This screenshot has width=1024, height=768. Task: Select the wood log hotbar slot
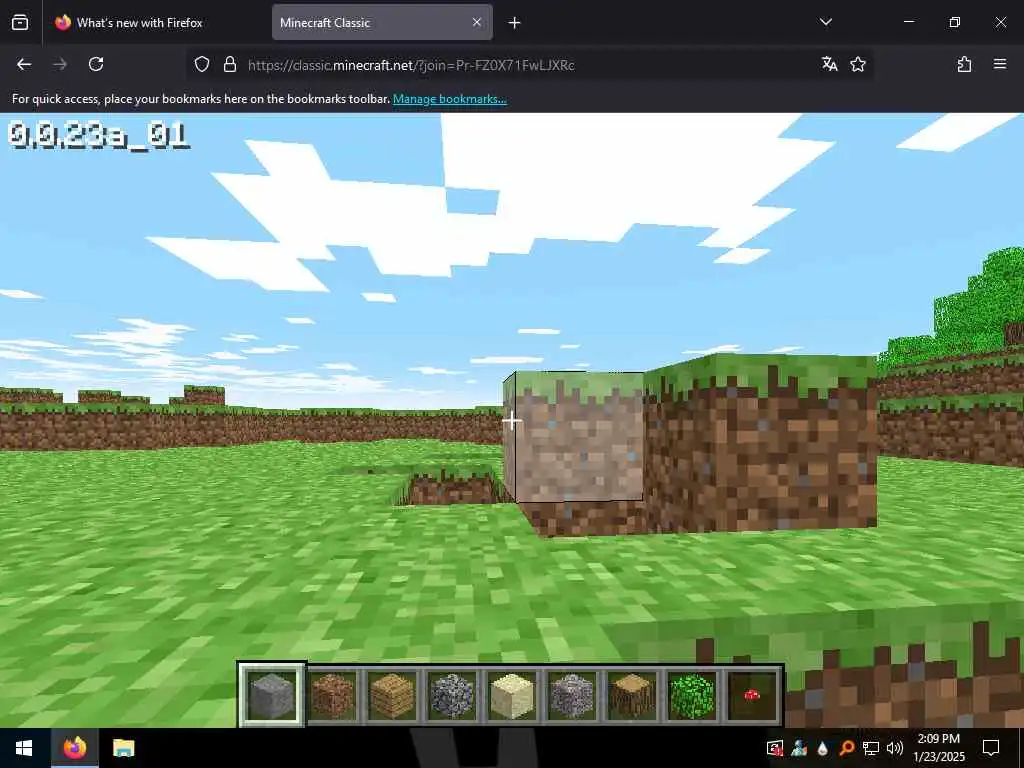(x=632, y=695)
